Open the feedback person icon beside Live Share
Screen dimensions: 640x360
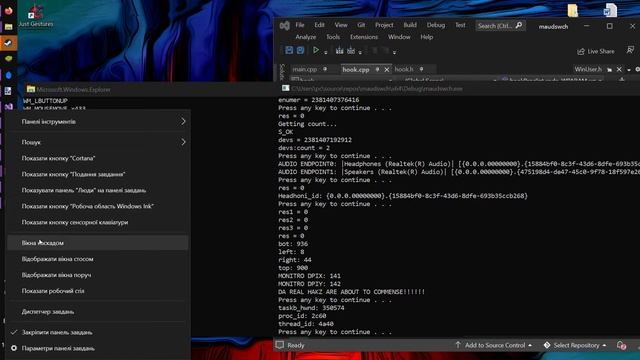coord(630,50)
